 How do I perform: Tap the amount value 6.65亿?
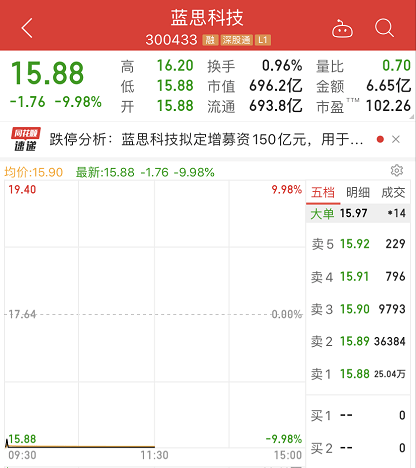[x=388, y=86]
